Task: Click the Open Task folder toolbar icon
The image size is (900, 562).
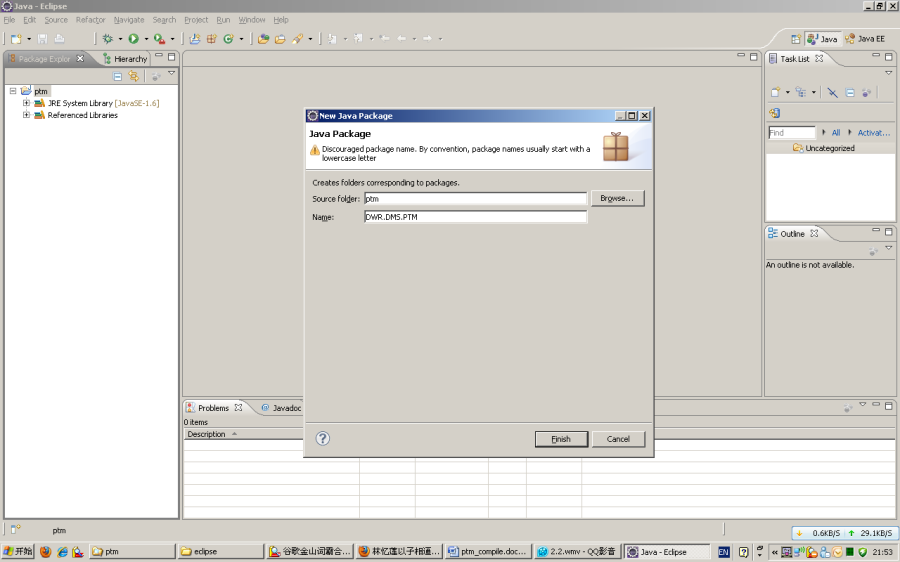Action: point(280,39)
